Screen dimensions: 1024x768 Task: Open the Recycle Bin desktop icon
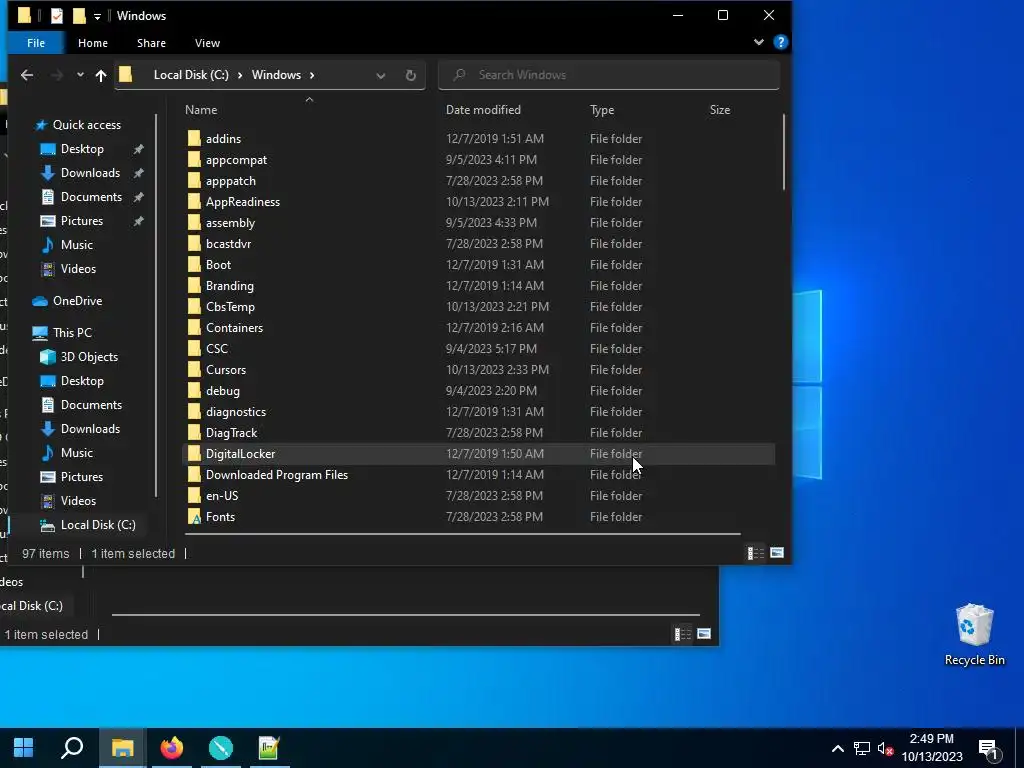point(974,635)
